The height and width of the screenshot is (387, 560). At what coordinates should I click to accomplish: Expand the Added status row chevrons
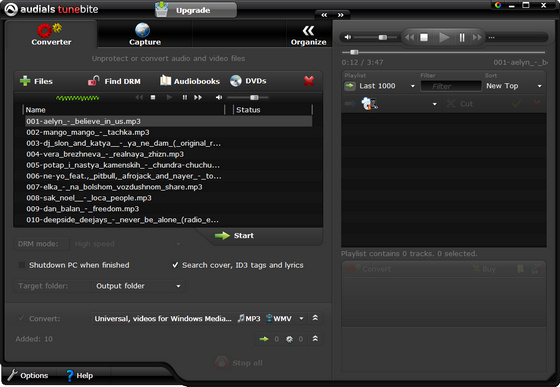click(315, 339)
